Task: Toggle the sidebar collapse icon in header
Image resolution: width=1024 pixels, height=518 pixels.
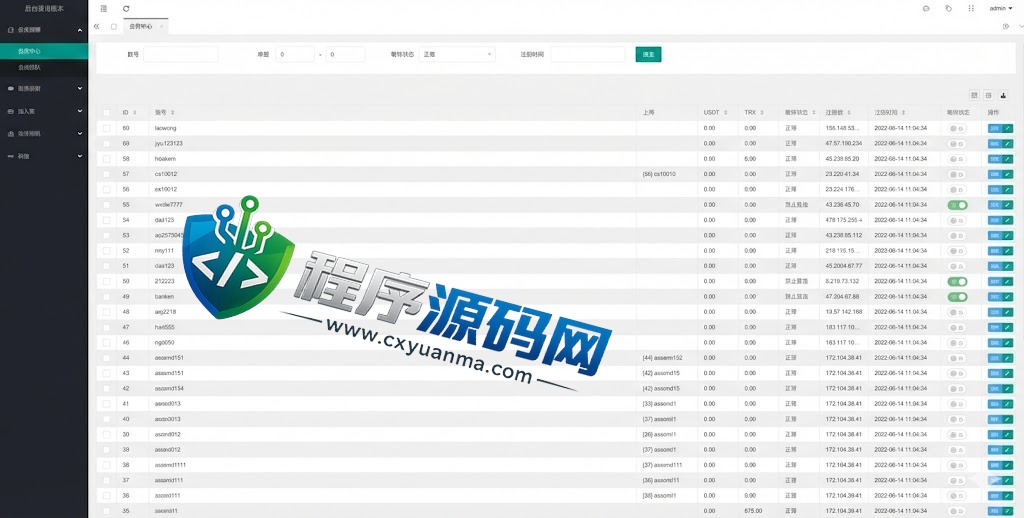Action: [104, 8]
